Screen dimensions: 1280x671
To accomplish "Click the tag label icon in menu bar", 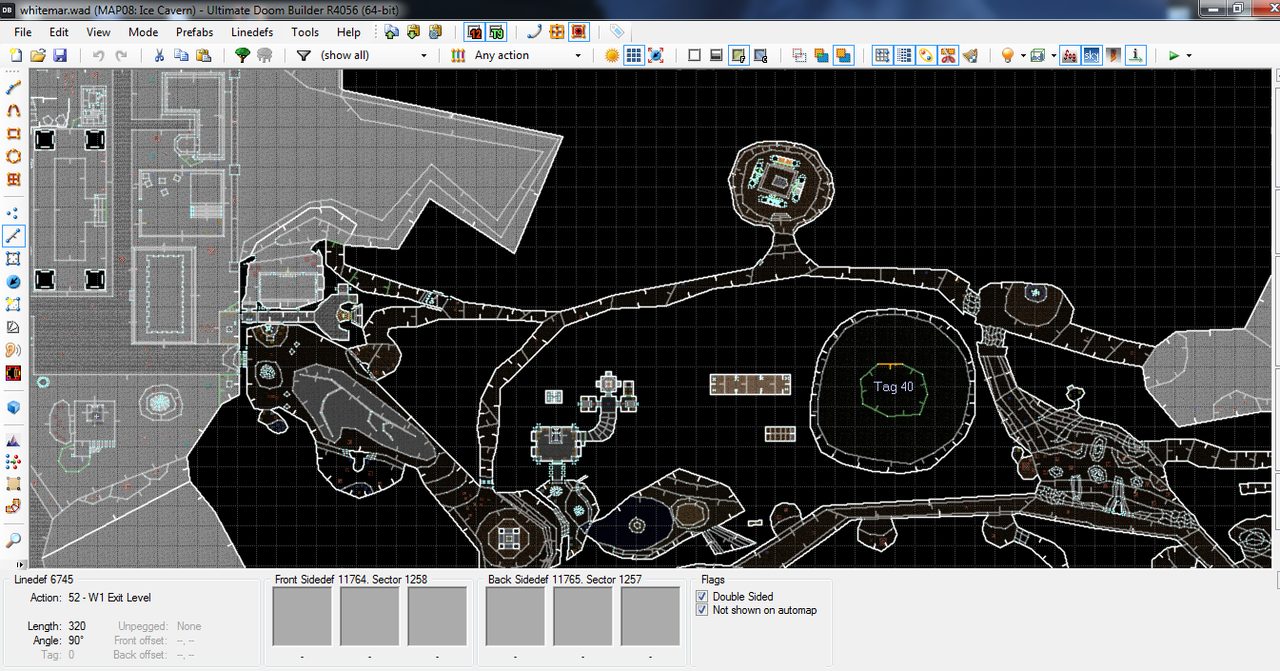I will 617,31.
